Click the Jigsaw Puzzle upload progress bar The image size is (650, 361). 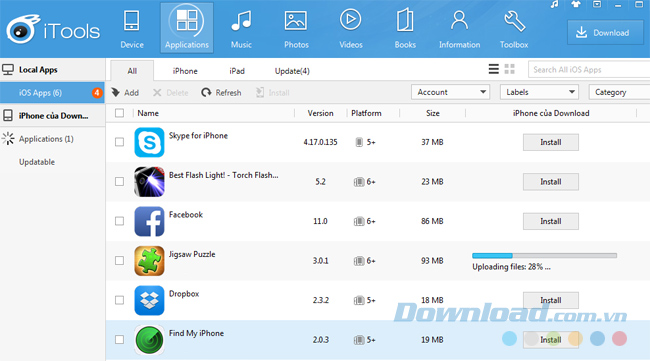[x=544, y=255]
